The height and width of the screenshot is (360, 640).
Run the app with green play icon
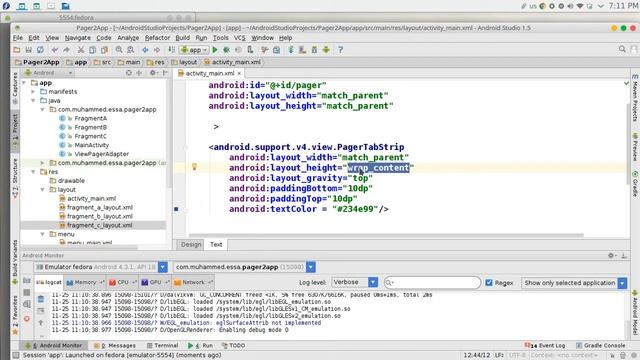(215, 50)
